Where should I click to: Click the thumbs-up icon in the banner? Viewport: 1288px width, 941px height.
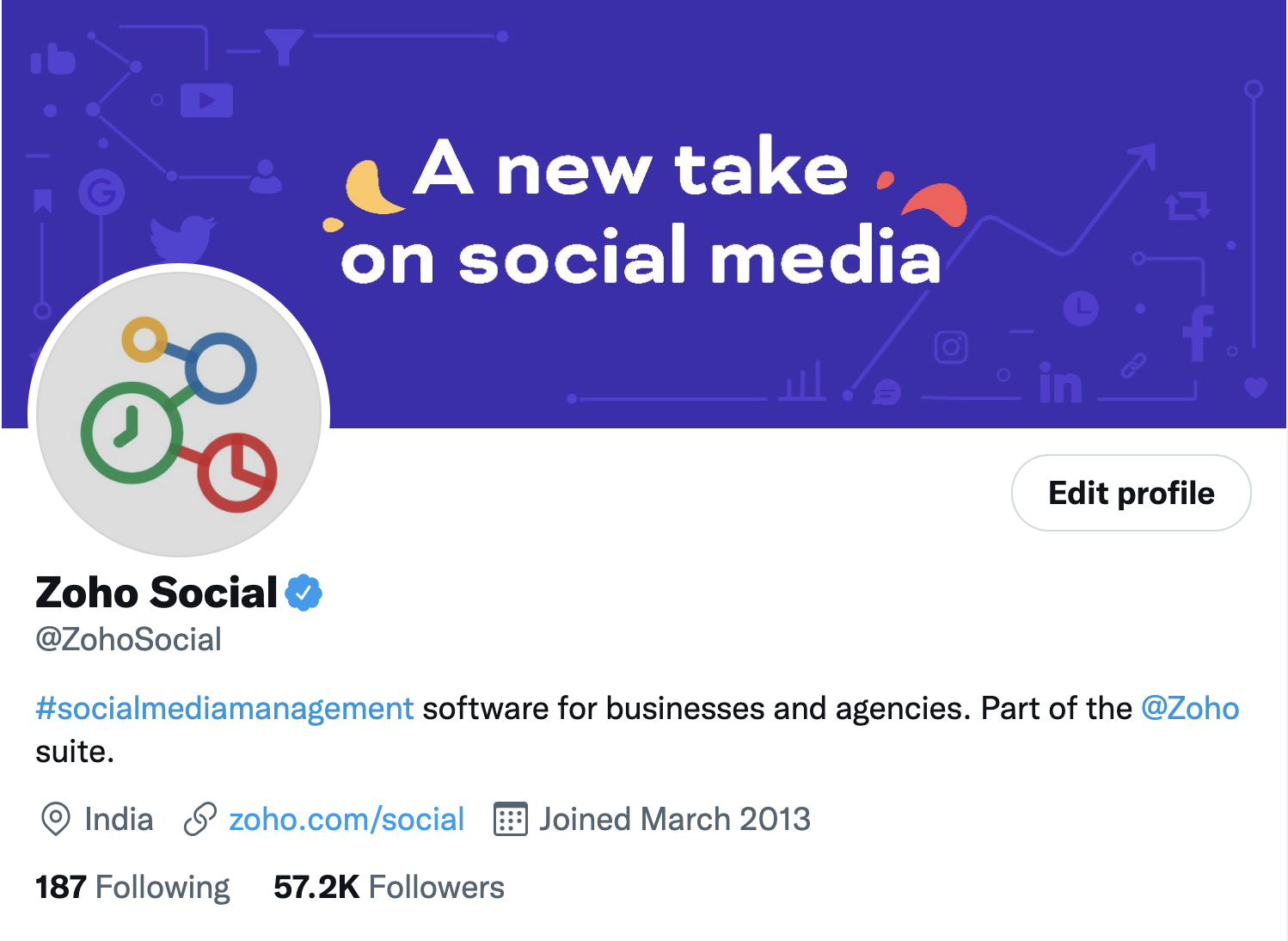53,59
